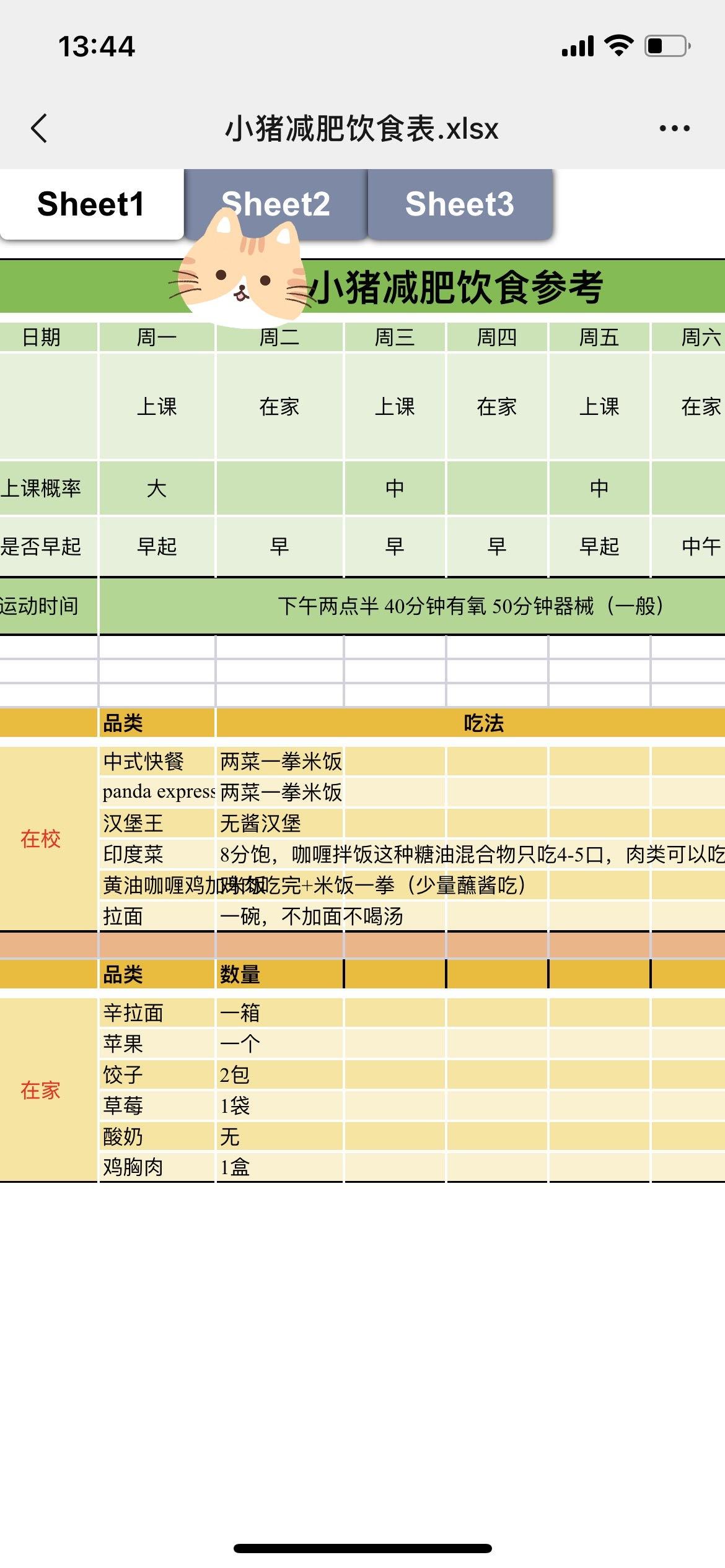Select the 中 cell under 周三

pyautogui.click(x=395, y=488)
